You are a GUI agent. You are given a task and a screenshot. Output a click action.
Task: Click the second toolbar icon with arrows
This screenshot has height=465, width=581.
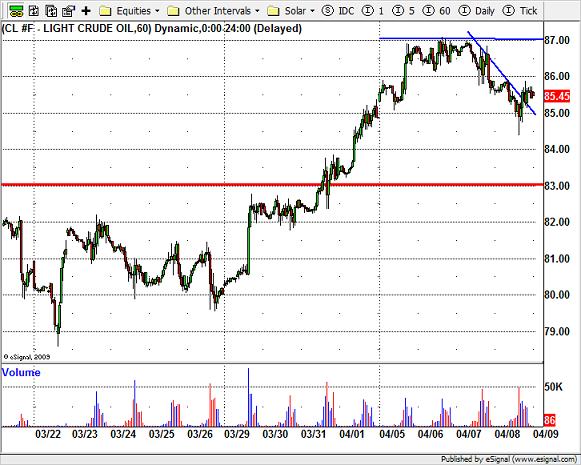34,11
